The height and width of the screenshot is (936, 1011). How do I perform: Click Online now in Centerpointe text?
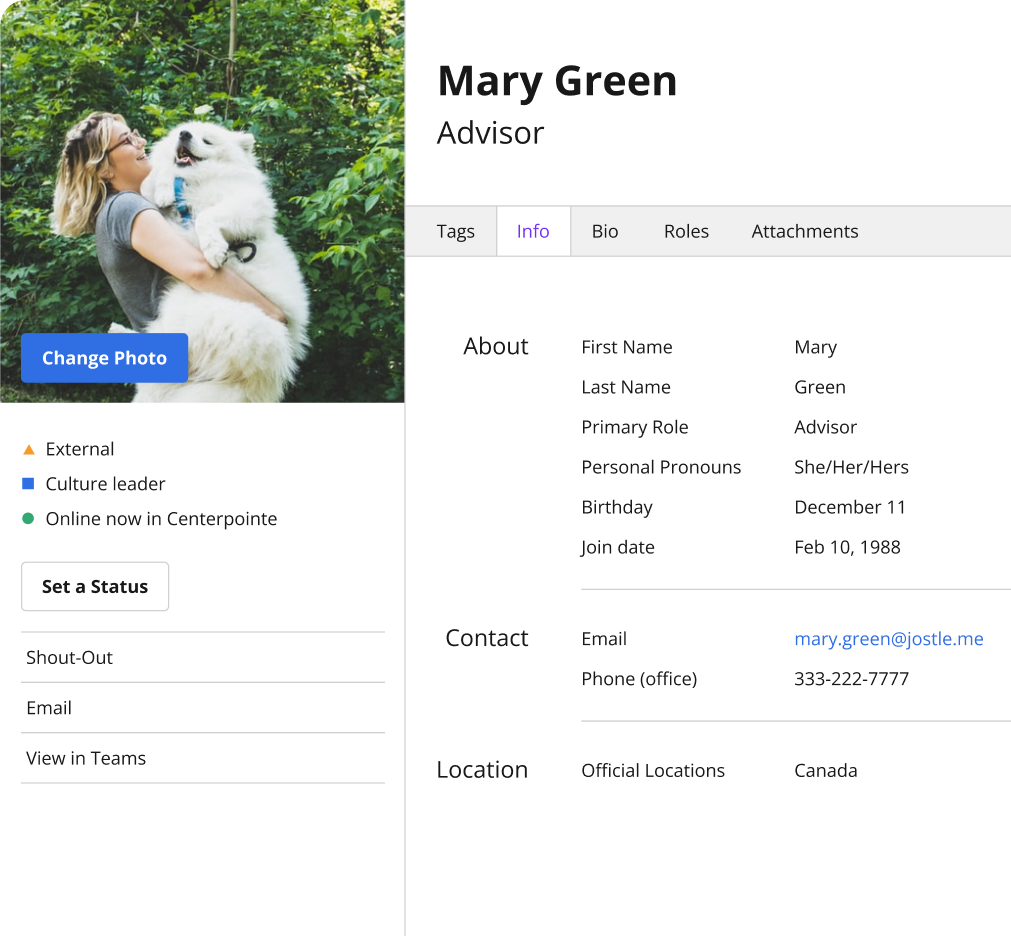(x=161, y=519)
